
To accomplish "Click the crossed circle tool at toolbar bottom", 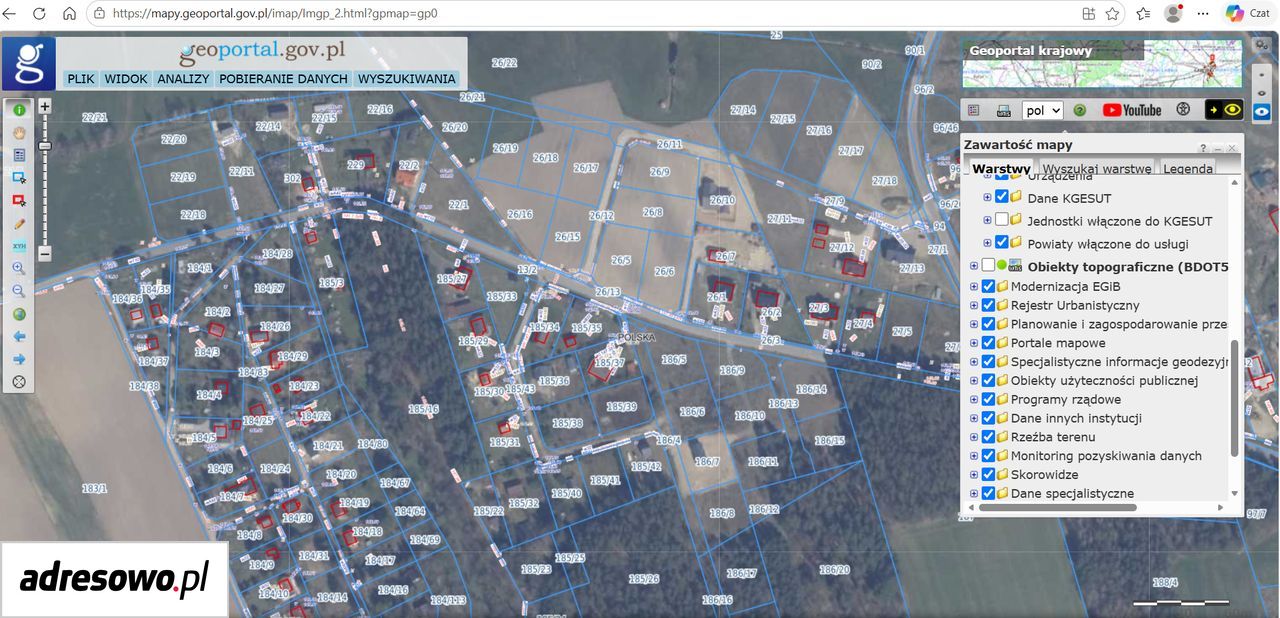I will click(x=19, y=382).
